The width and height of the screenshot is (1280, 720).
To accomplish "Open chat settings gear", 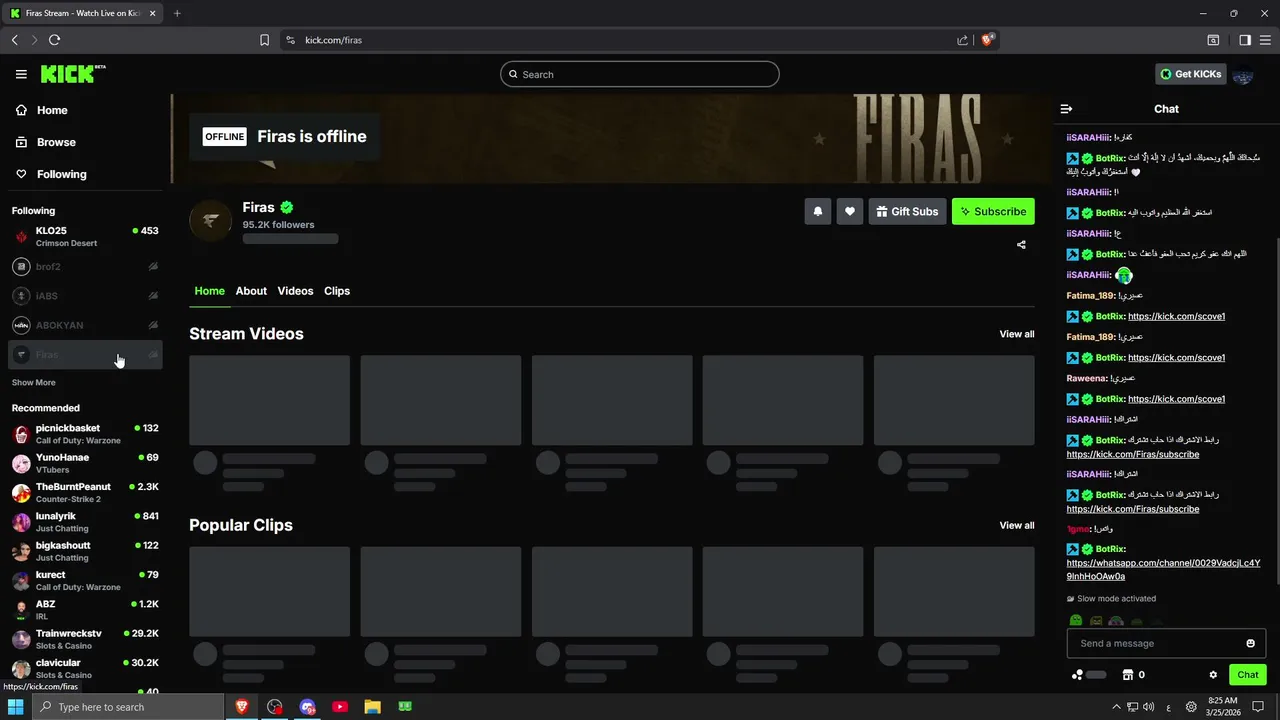I will tap(1213, 675).
